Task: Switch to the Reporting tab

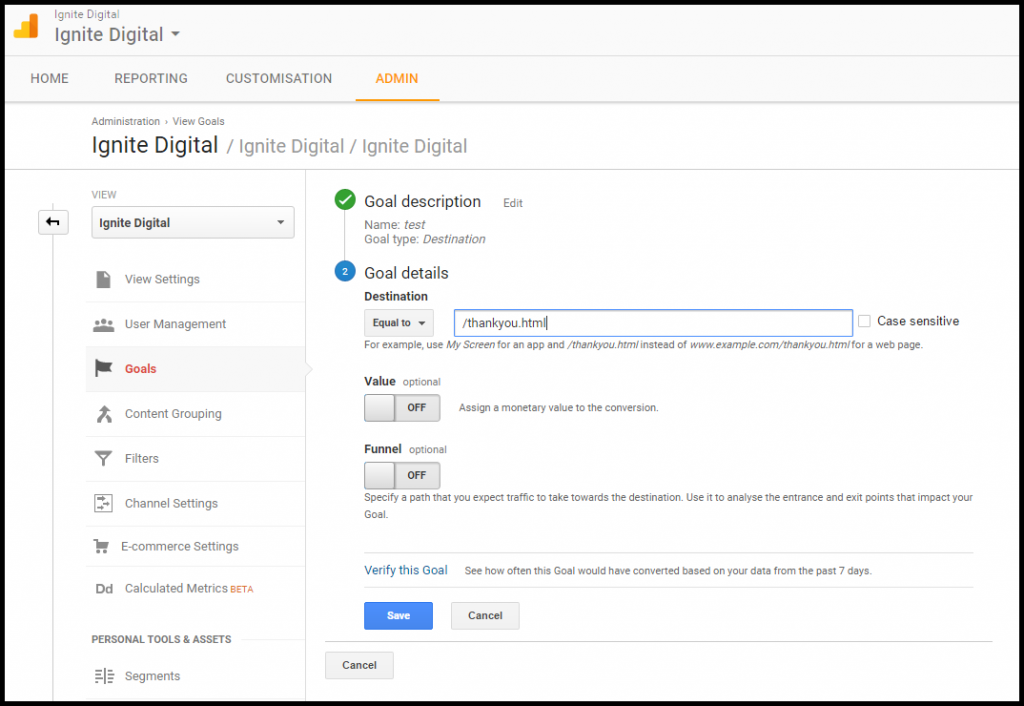Action: 151,79
